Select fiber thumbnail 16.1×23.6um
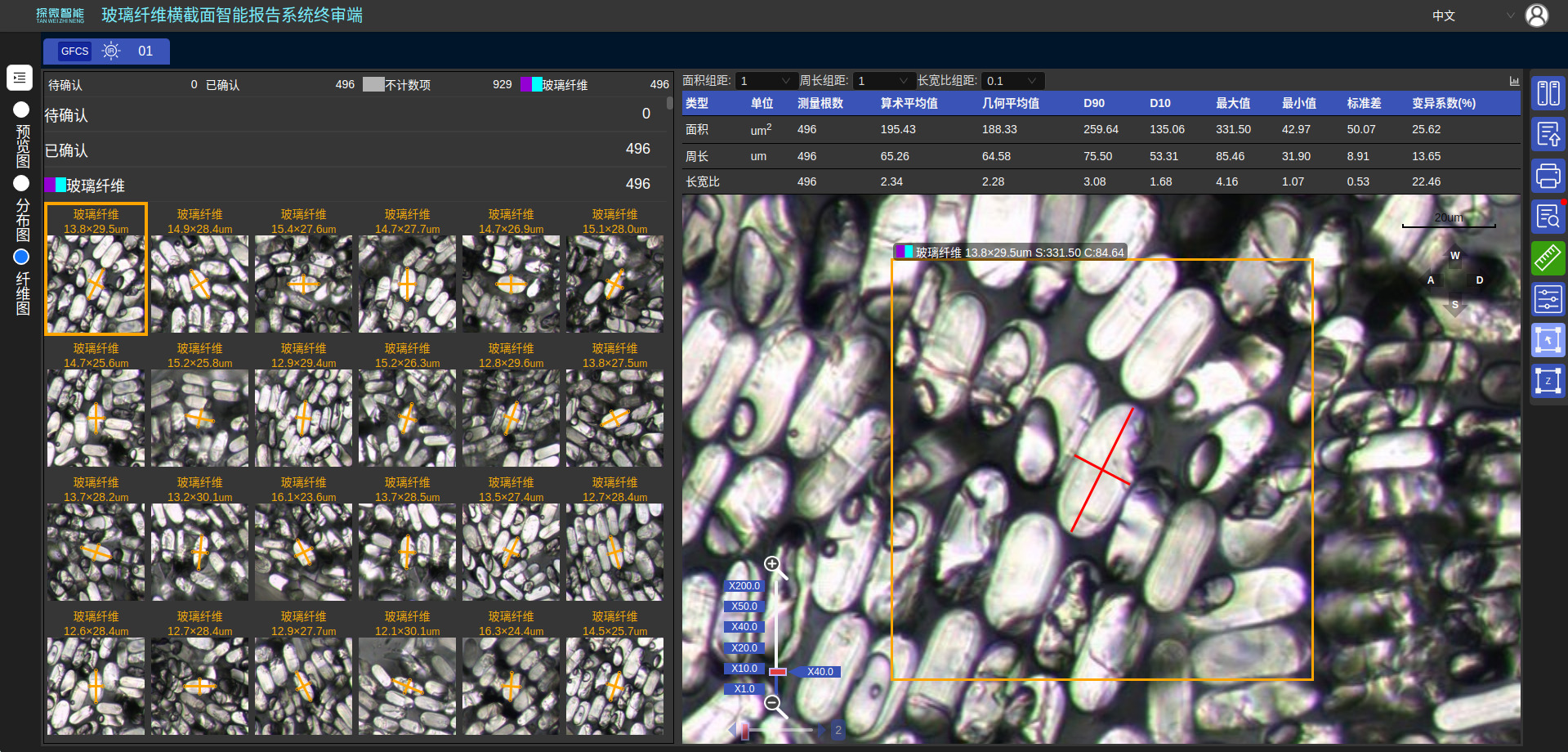1568x752 pixels. tap(303, 537)
